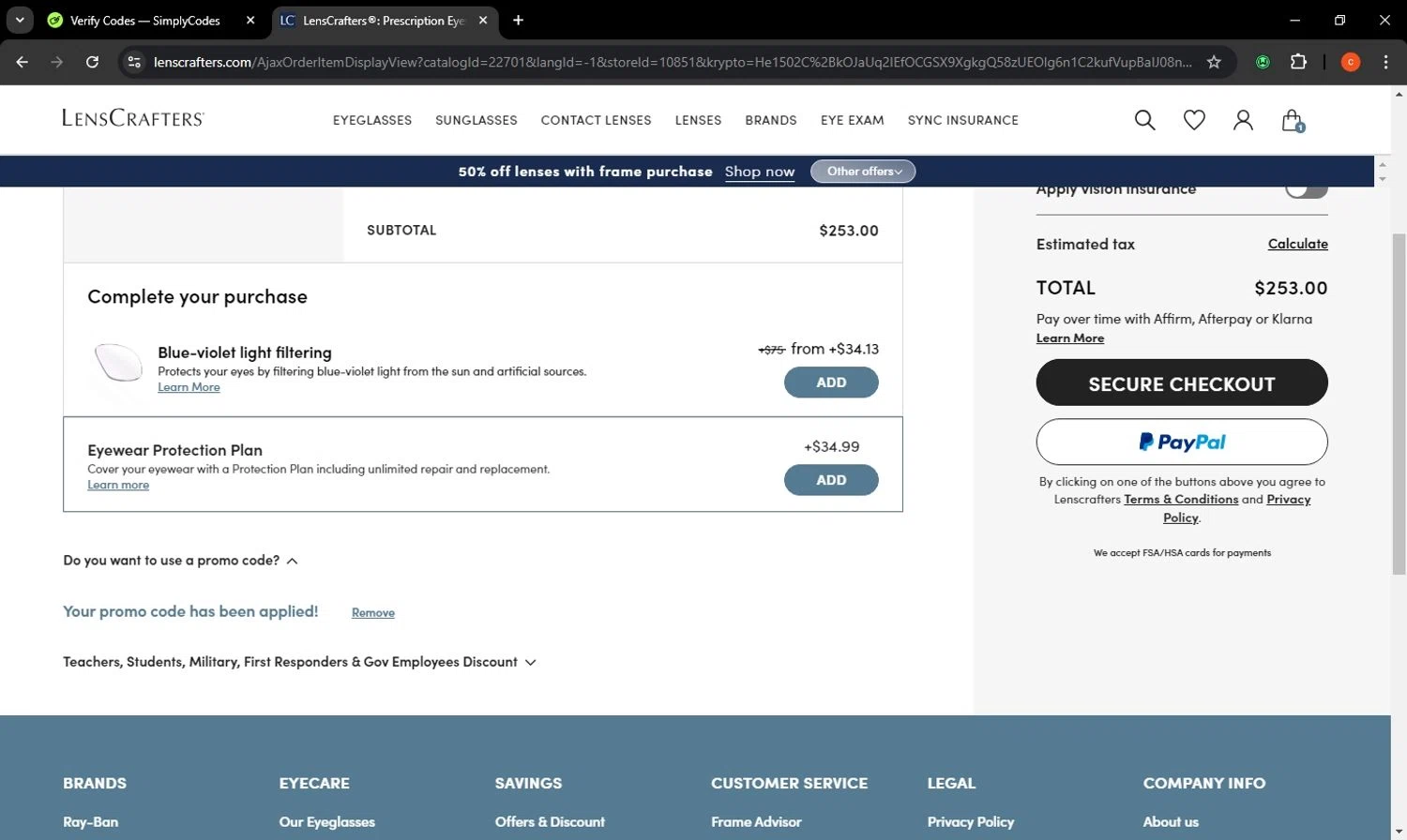Collapse the promo code section
Viewport: 1407px width, 840px height.
click(180, 561)
